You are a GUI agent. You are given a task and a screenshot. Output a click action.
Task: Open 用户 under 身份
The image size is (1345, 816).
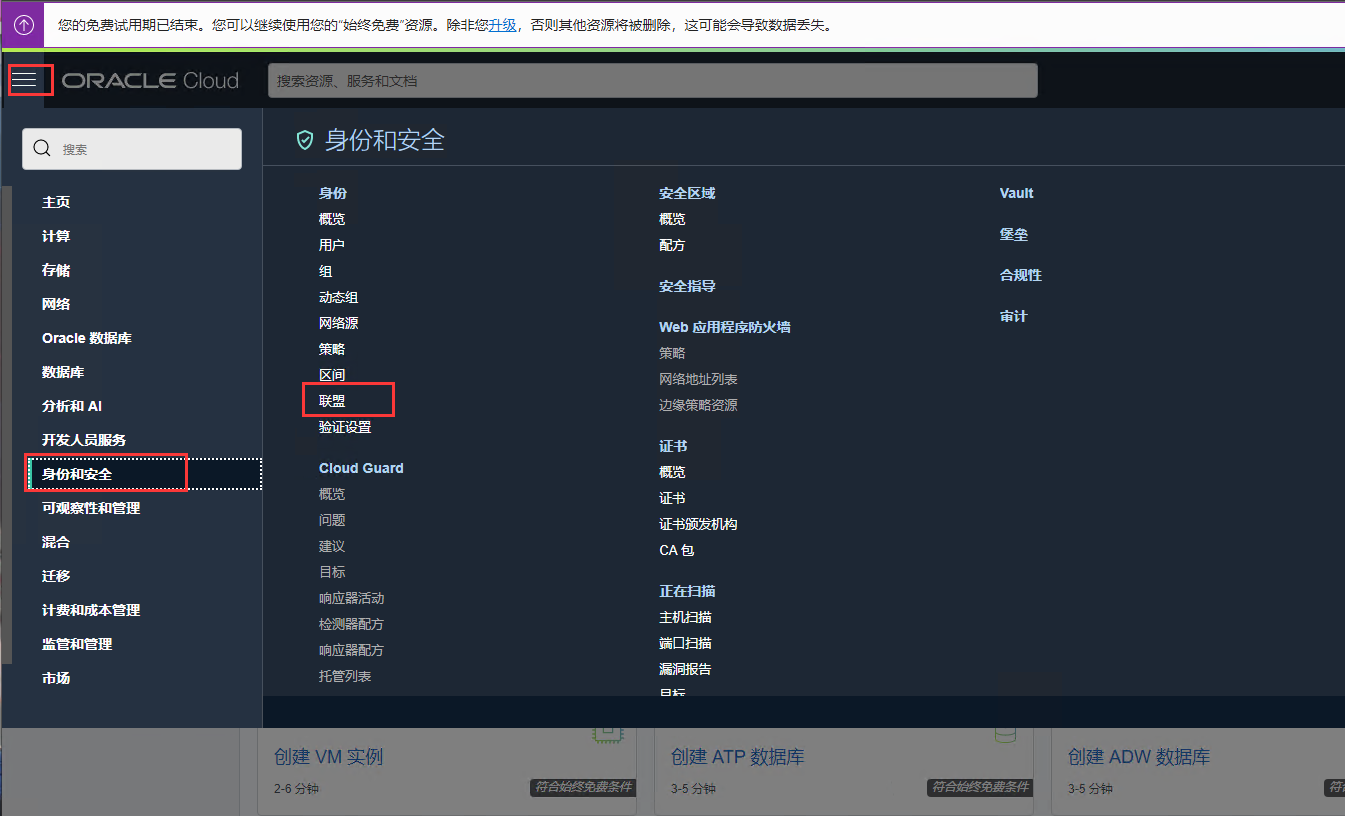pyautogui.click(x=332, y=245)
